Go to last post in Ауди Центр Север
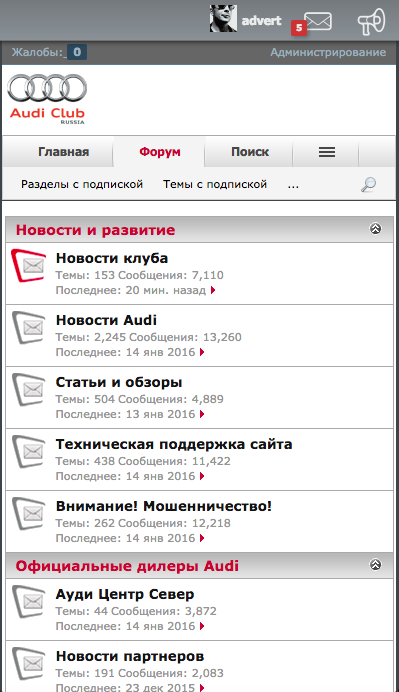This screenshot has width=399, height=692. click(202, 626)
